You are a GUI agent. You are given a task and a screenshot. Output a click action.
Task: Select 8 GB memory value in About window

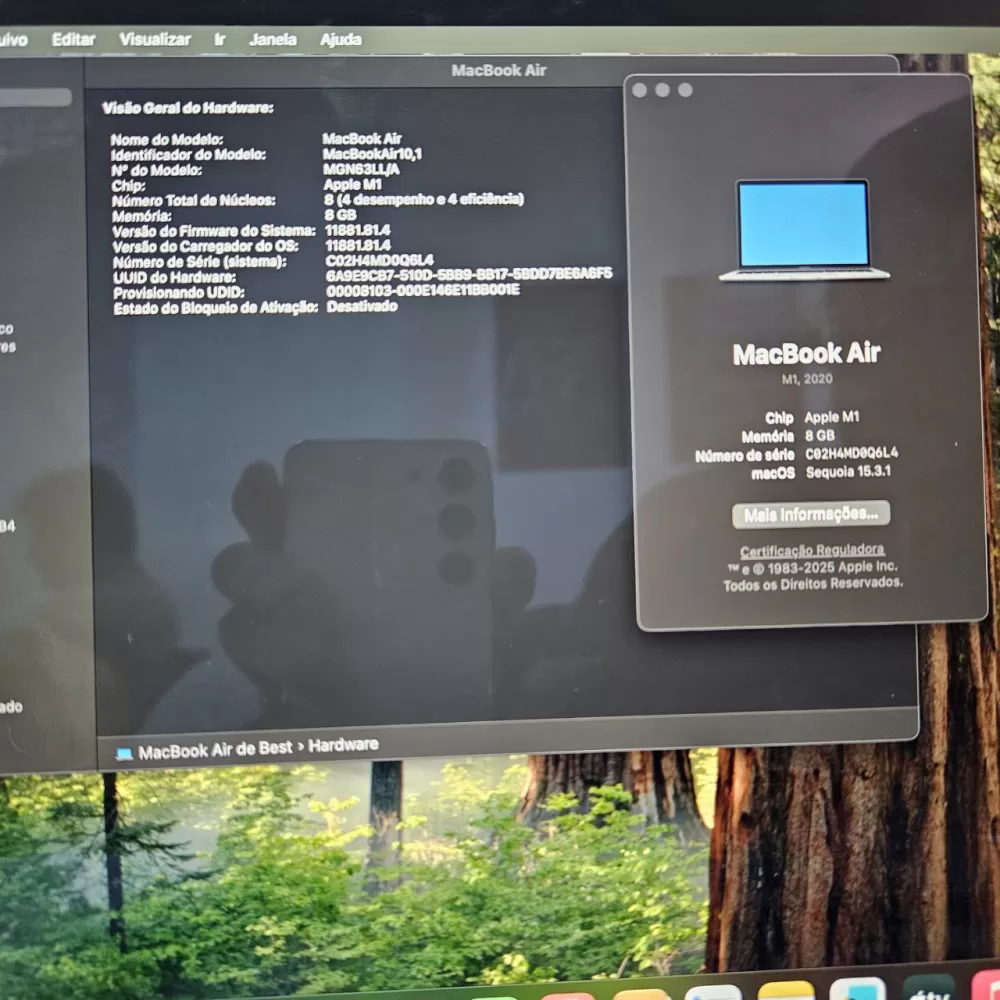click(x=820, y=436)
